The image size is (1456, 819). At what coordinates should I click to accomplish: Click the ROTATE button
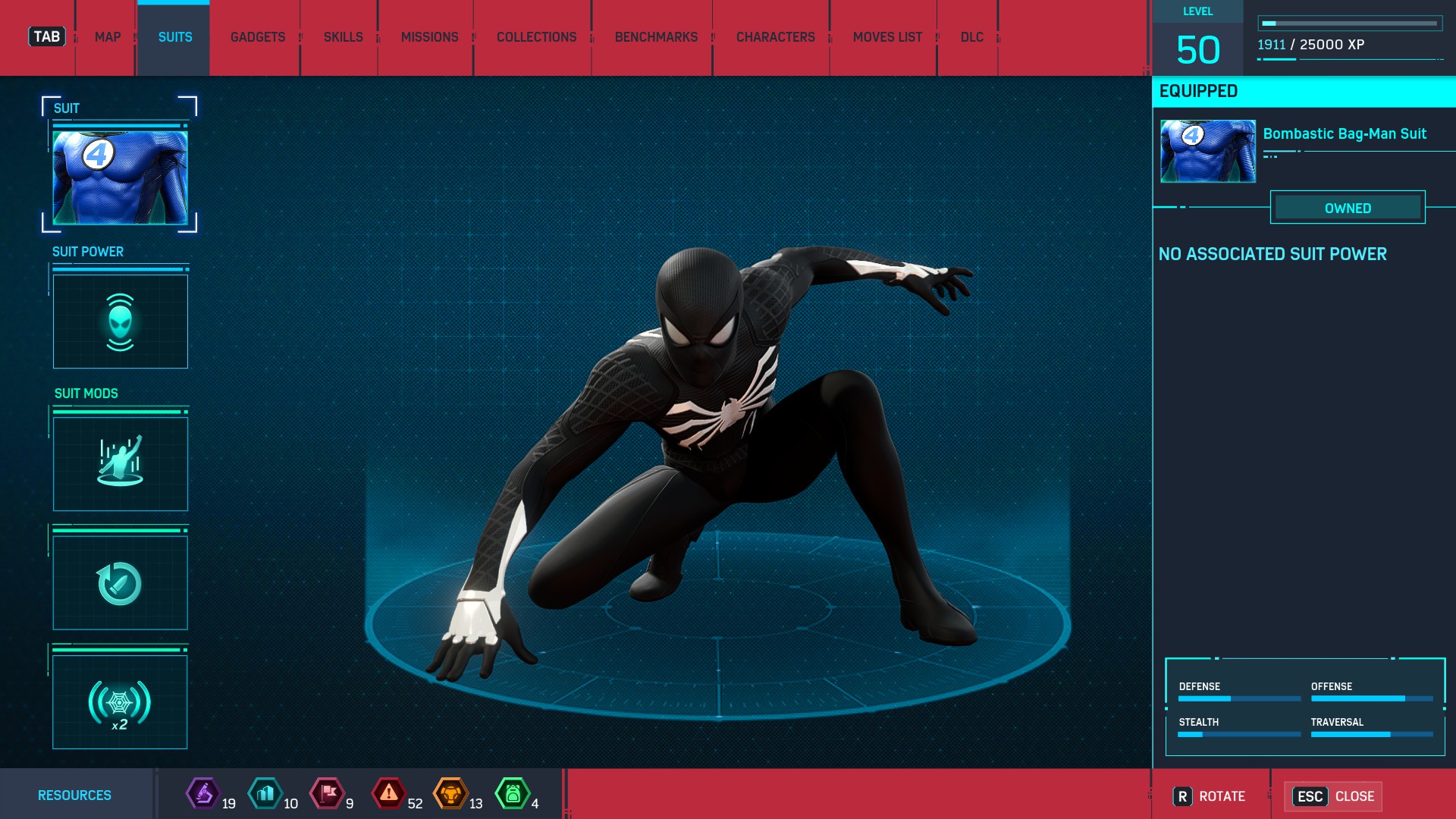point(1210,796)
